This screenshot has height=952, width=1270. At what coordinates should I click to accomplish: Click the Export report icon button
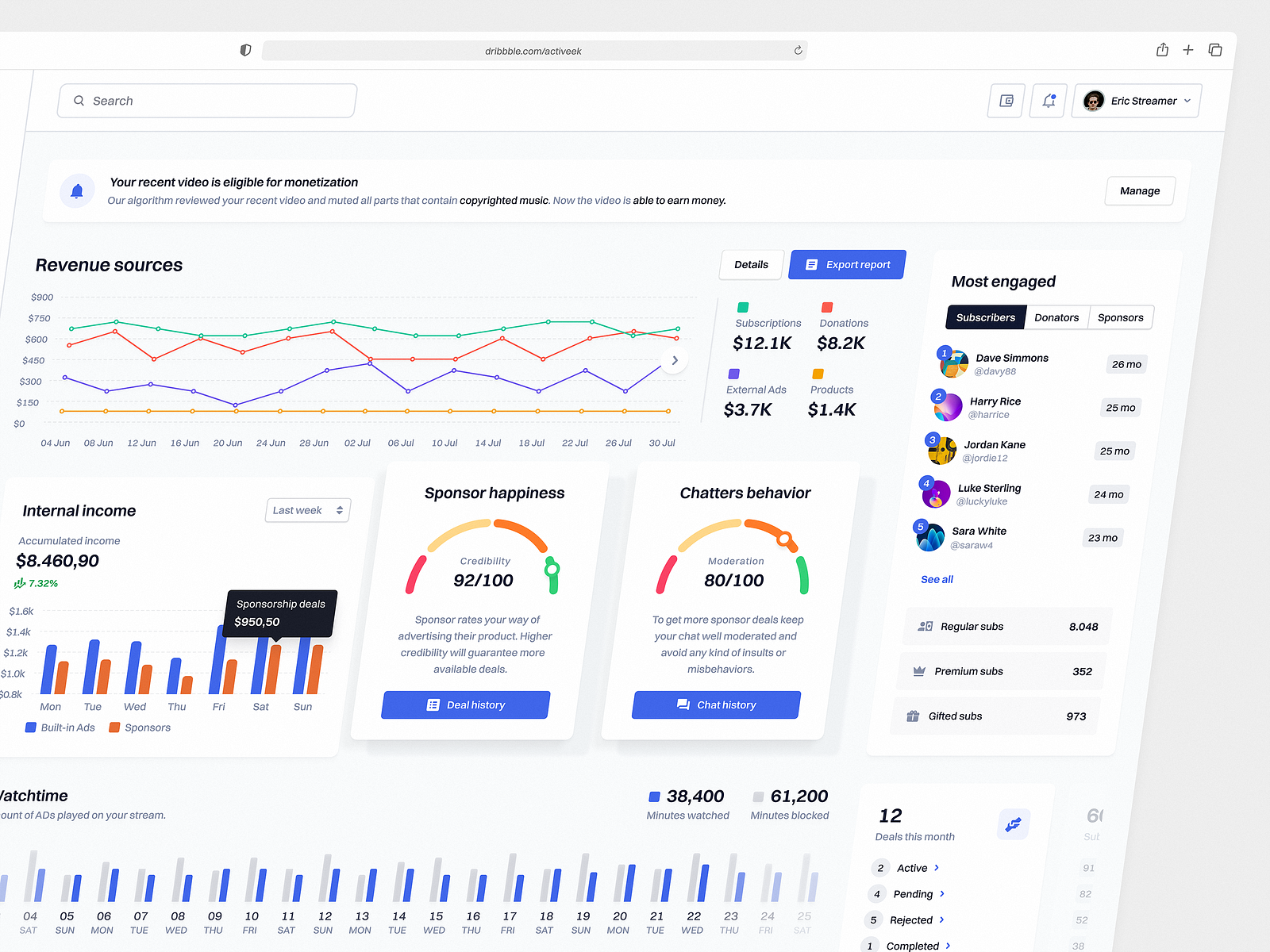813,264
